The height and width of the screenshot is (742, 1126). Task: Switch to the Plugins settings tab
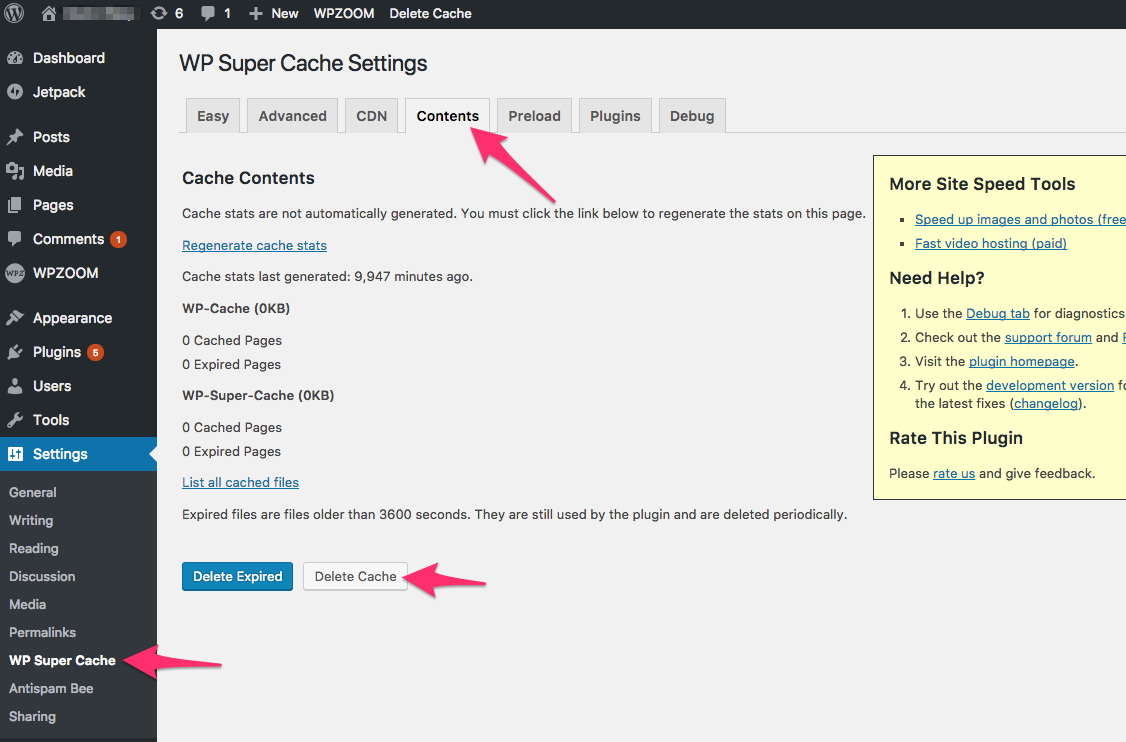(x=615, y=116)
